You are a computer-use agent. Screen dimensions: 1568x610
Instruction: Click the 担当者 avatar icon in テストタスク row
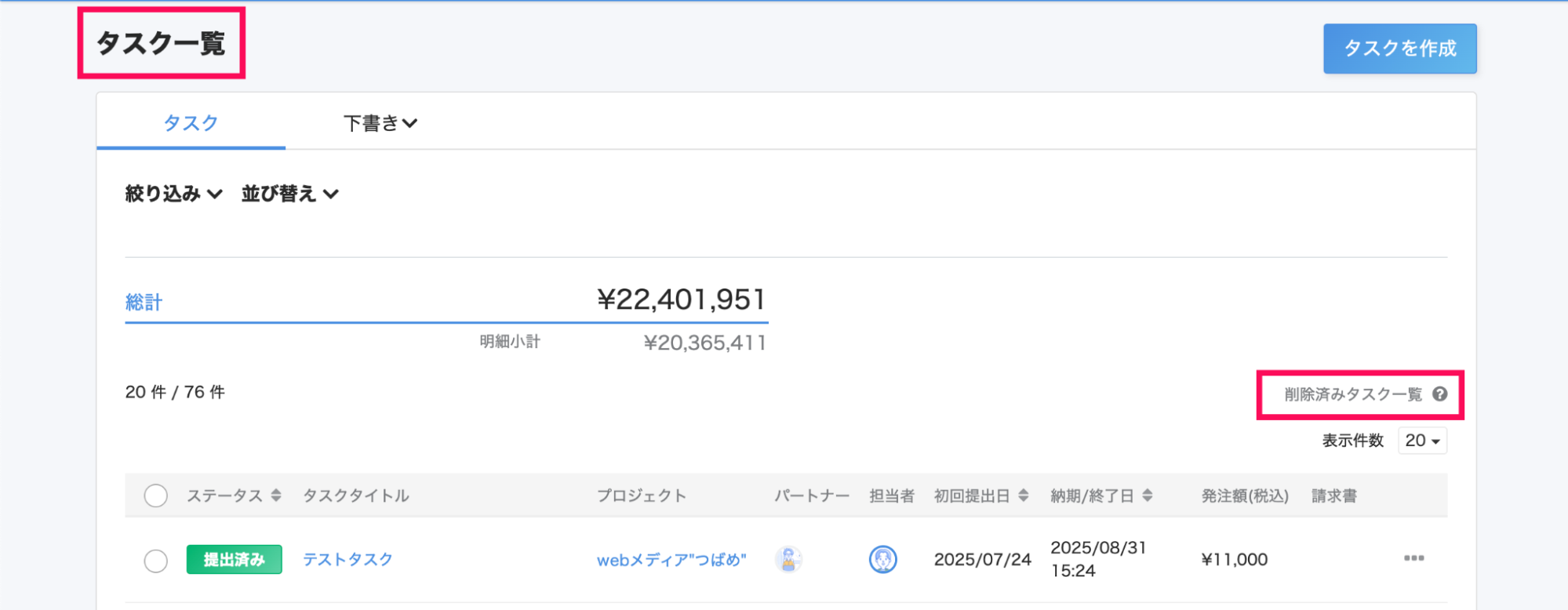[883, 560]
